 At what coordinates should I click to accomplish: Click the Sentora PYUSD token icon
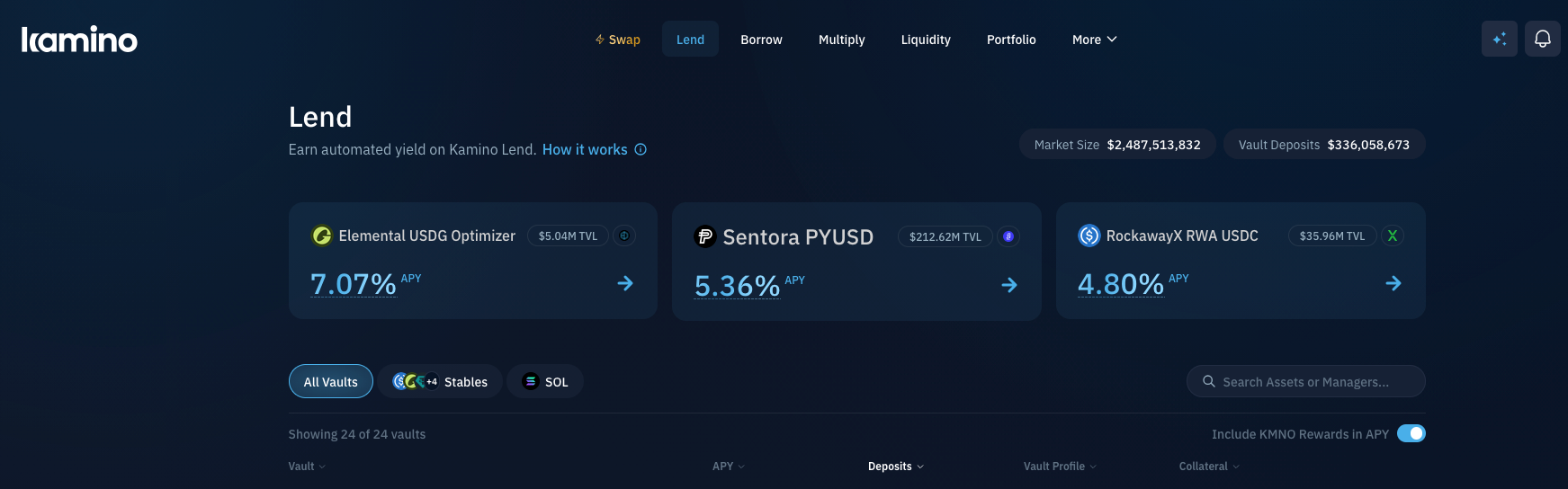click(705, 236)
